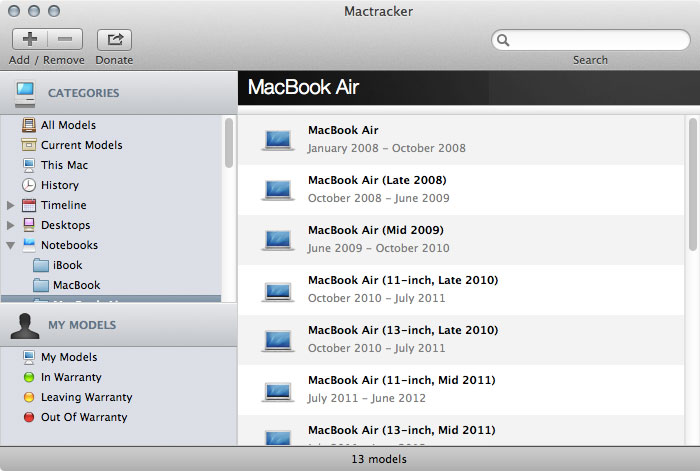Click the Remove minus button
Image resolution: width=700 pixels, height=471 pixels.
click(x=65, y=39)
